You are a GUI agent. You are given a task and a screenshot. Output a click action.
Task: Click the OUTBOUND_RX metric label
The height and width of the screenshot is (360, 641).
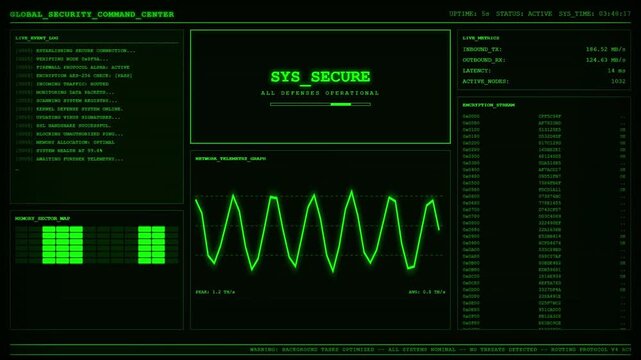point(484,60)
